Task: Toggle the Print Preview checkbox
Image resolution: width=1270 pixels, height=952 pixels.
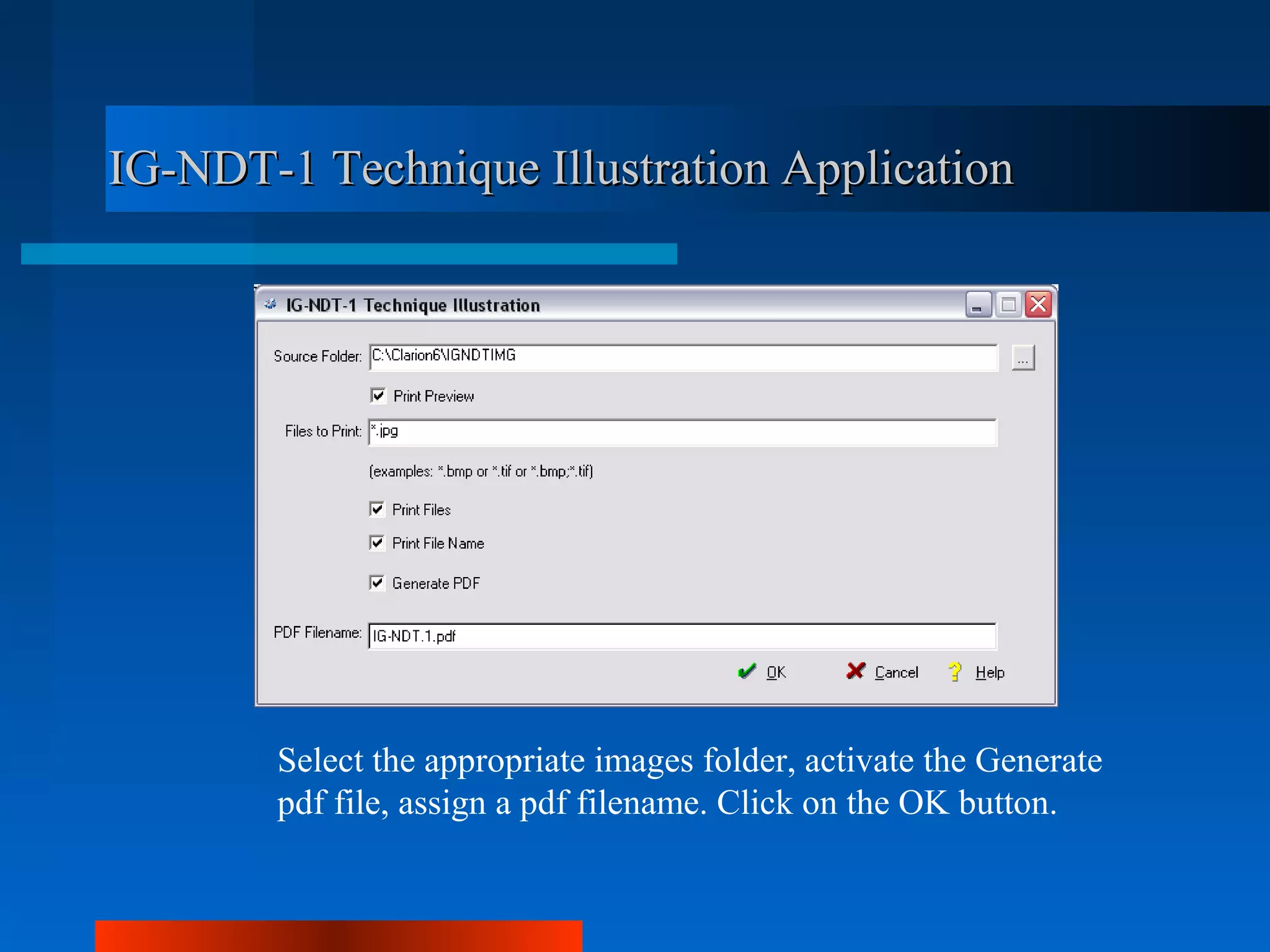Action: (378, 395)
